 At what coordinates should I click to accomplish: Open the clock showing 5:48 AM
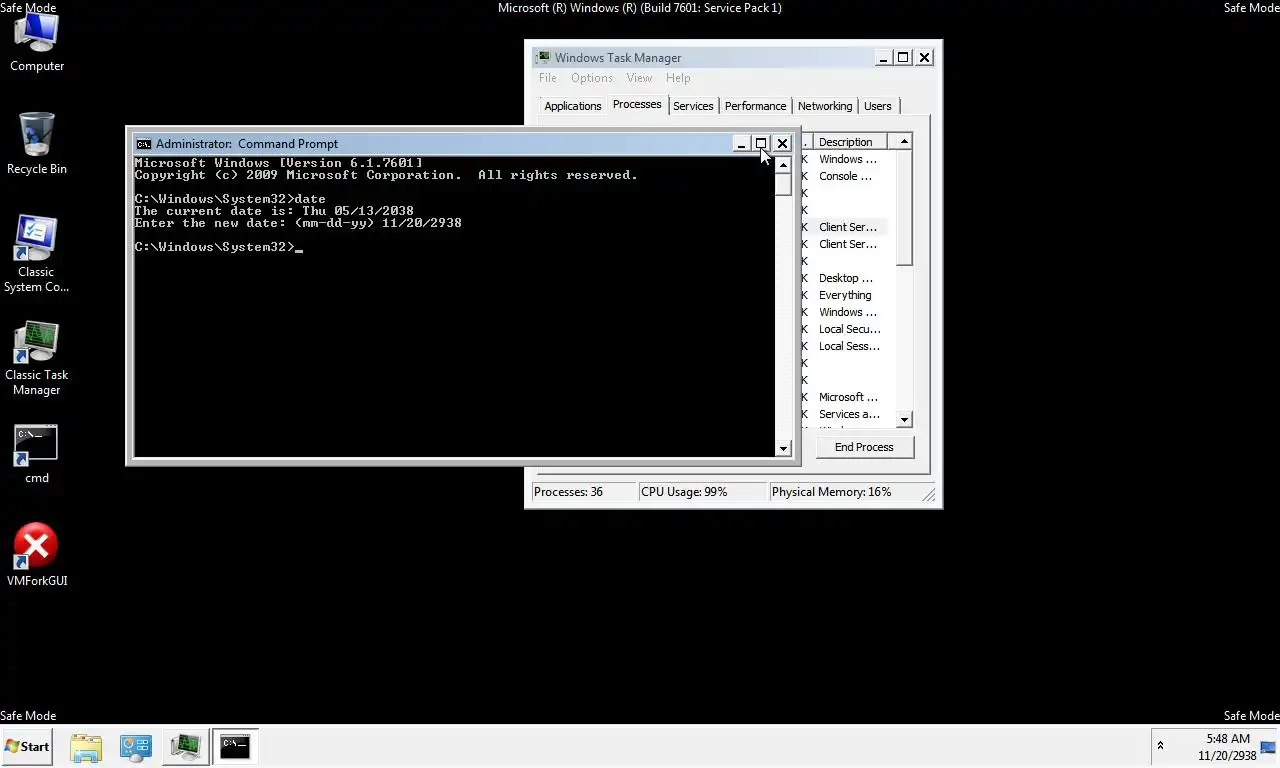click(x=1227, y=747)
